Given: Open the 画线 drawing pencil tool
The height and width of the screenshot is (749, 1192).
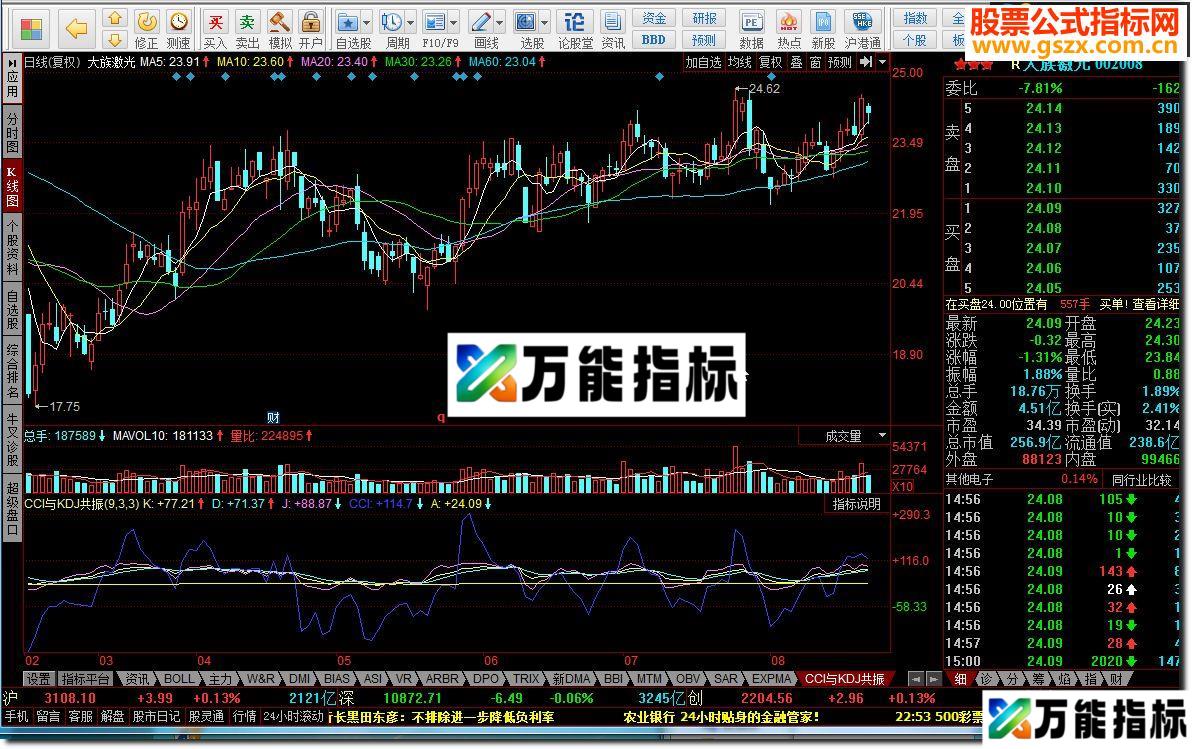Looking at the screenshot, I should tap(483, 22).
